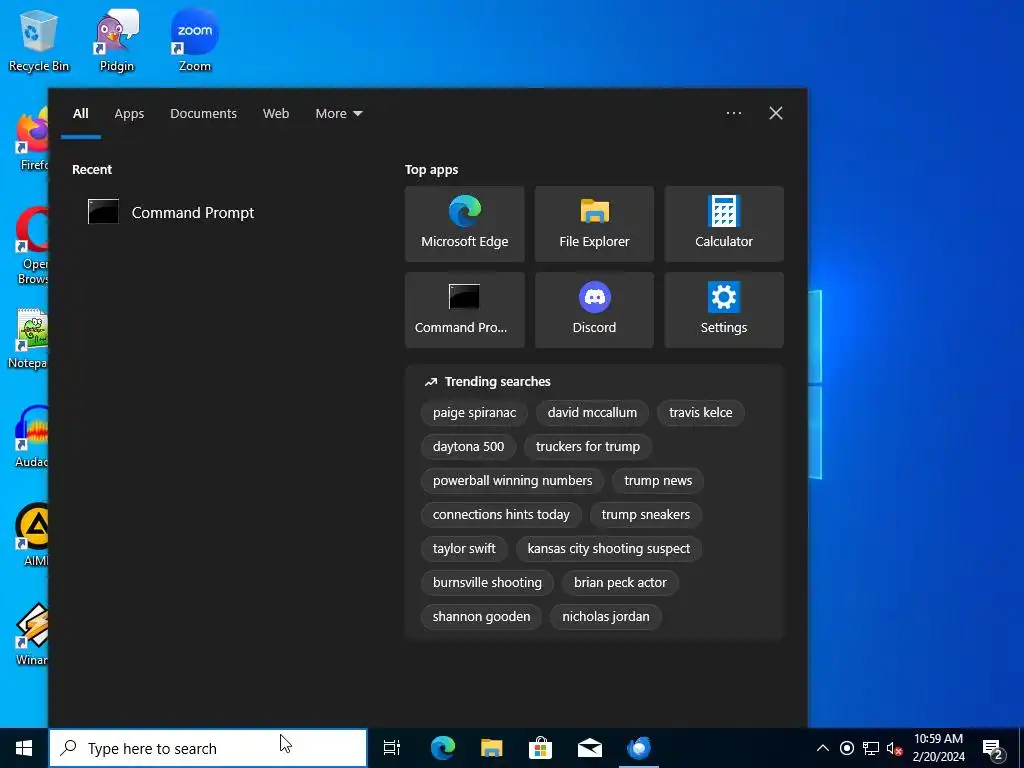This screenshot has height=768, width=1024.
Task: Open Edge from the taskbar
Action: coord(443,748)
